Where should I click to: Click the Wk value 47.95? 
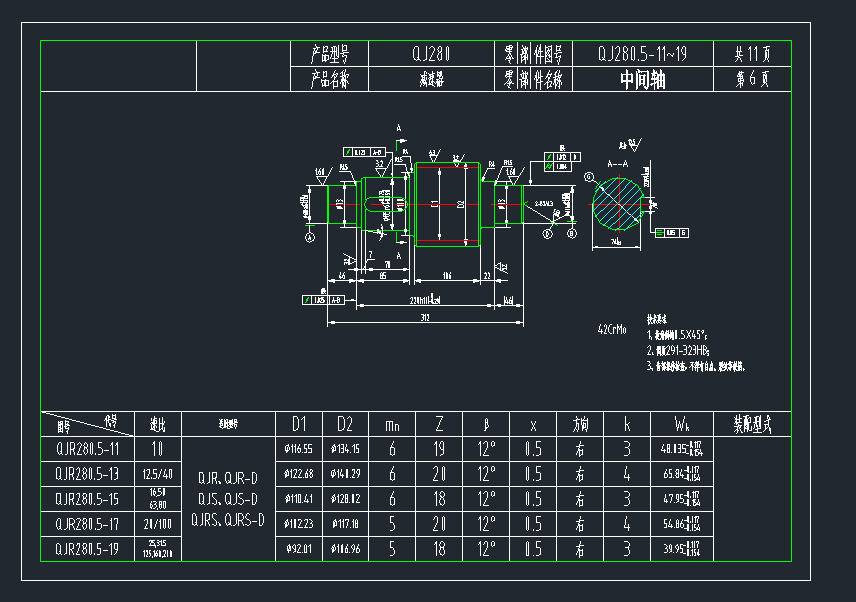(x=681, y=499)
